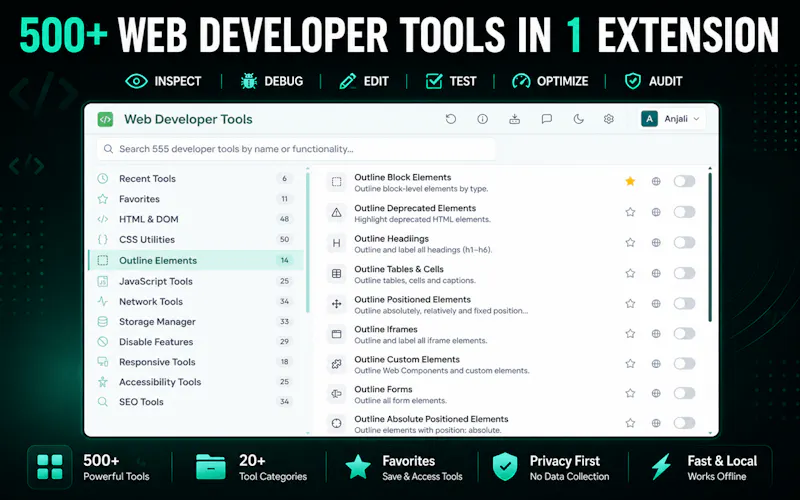The height and width of the screenshot is (500, 800).
Task: Focus the search developer tools field
Action: 296,149
